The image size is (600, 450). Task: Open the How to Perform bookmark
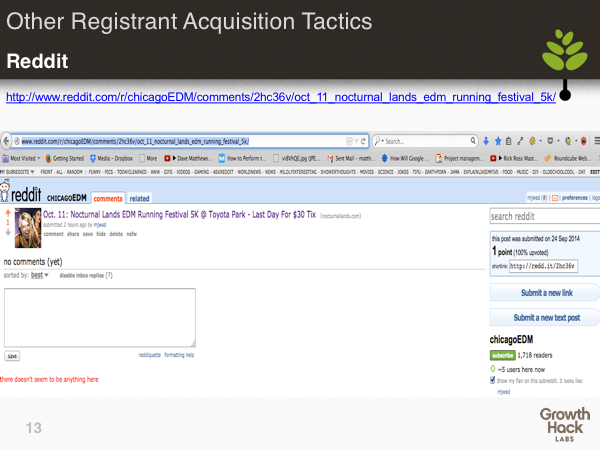[x=242, y=158]
